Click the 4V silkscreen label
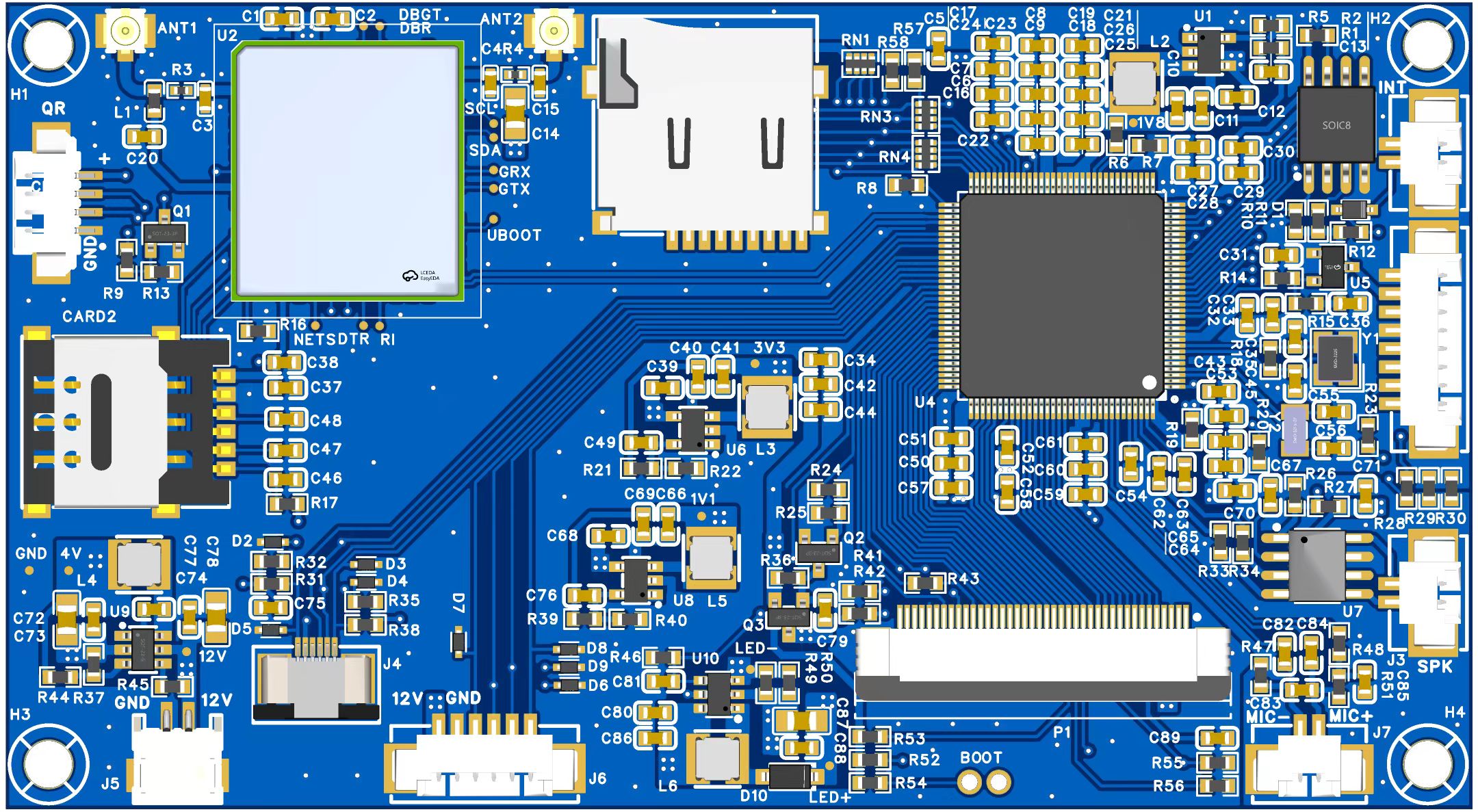 click(x=71, y=553)
